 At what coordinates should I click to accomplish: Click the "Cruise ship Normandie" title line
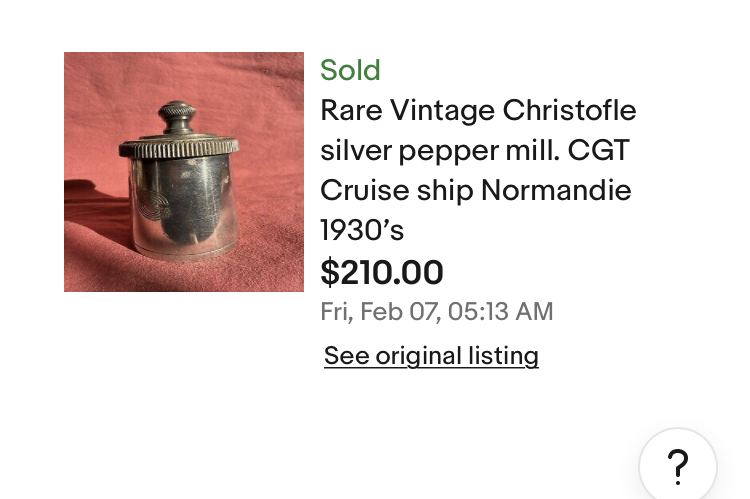click(x=475, y=190)
